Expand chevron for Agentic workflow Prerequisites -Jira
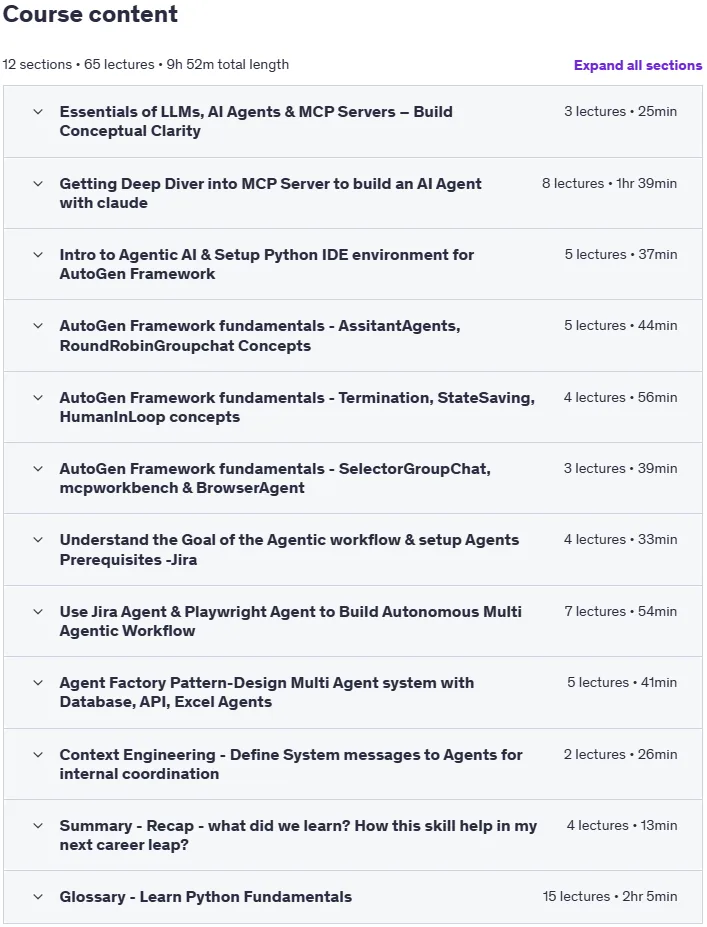 (38, 540)
